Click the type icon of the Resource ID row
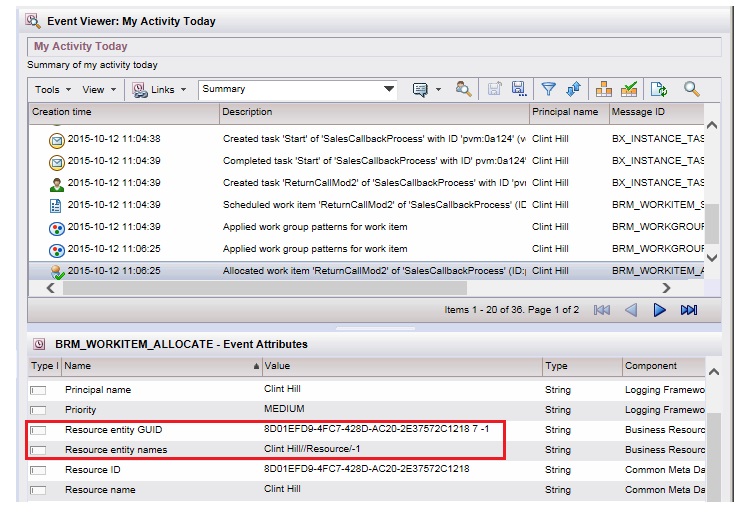 pos(38,470)
